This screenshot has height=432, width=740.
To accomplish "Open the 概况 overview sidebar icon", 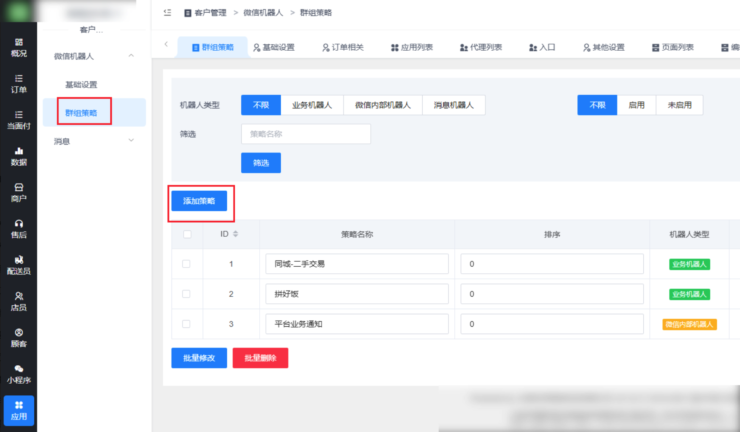I will tap(18, 48).
